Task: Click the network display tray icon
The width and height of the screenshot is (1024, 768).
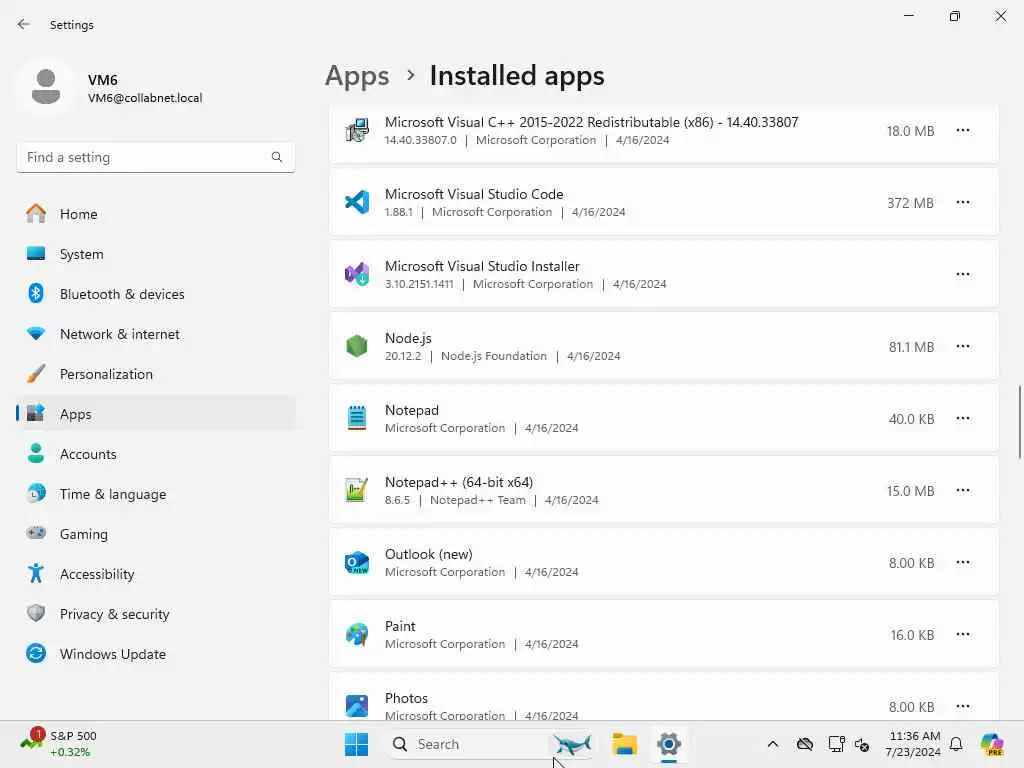Action: coord(836,744)
